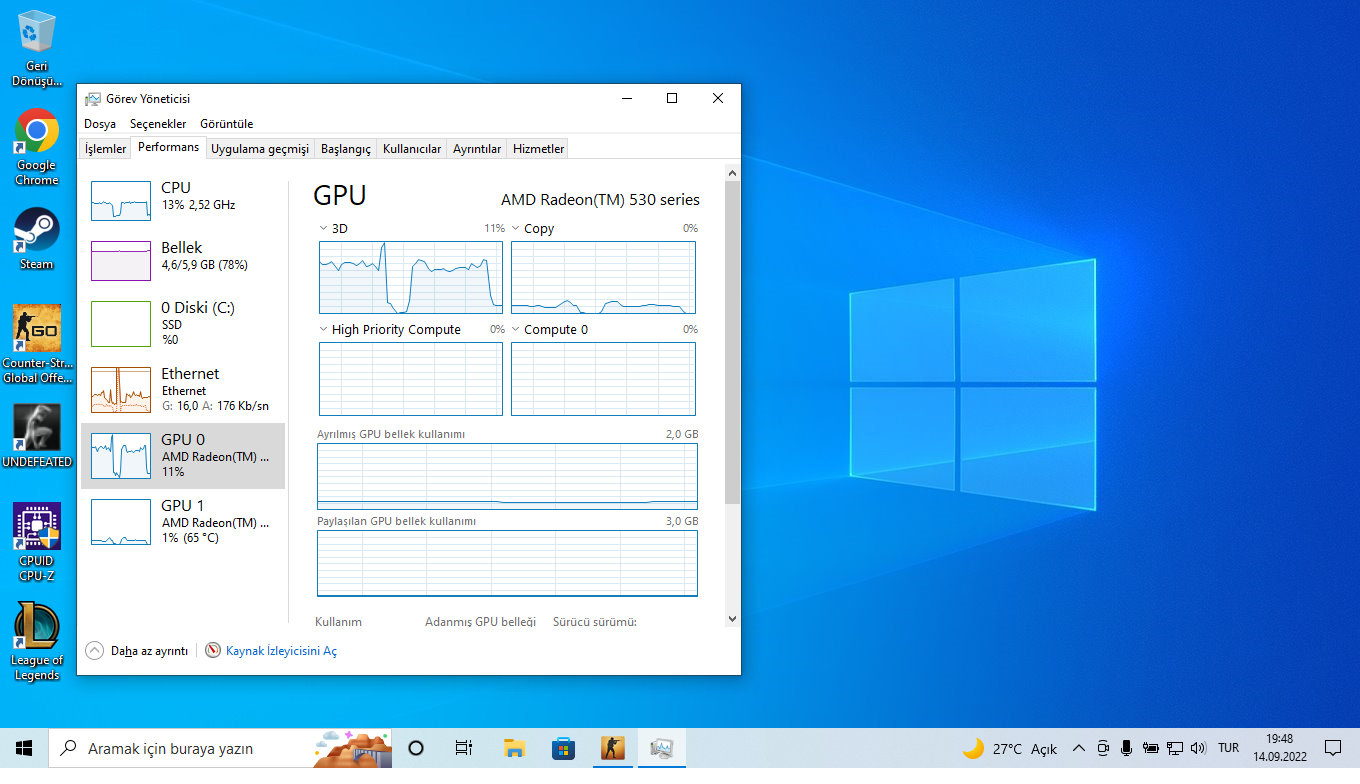
Task: Select Counter-Strike Global Offensive desktop icon
Action: click(37, 344)
